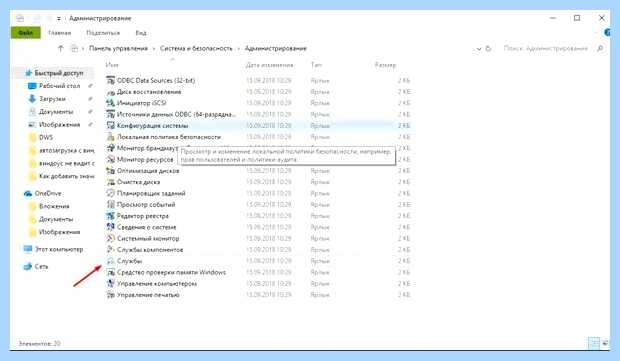620x361 pixels.
Task: Select Планировщик заданий icon
Action: pos(111,193)
